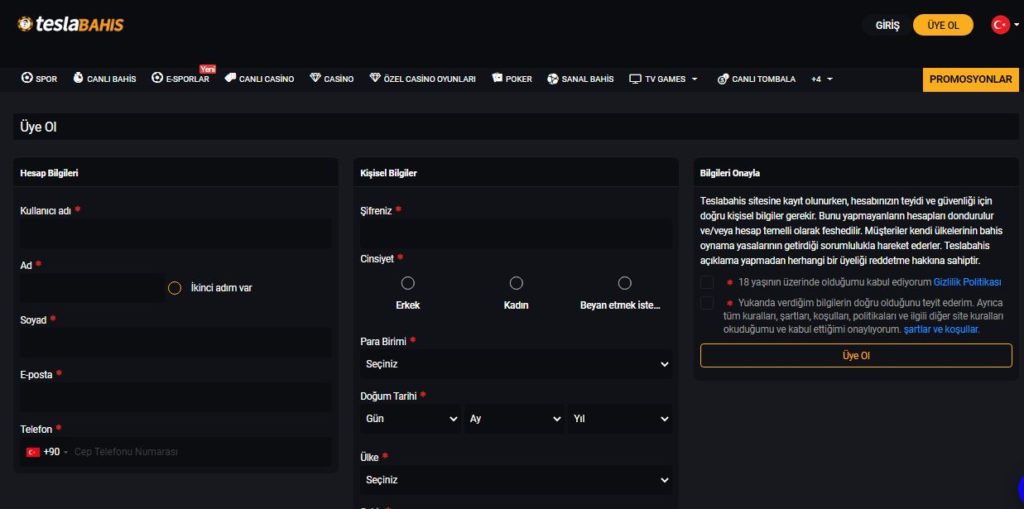Click the CANLI TOMBALA menu label
Viewport: 1024px width, 509px height.
click(763, 79)
